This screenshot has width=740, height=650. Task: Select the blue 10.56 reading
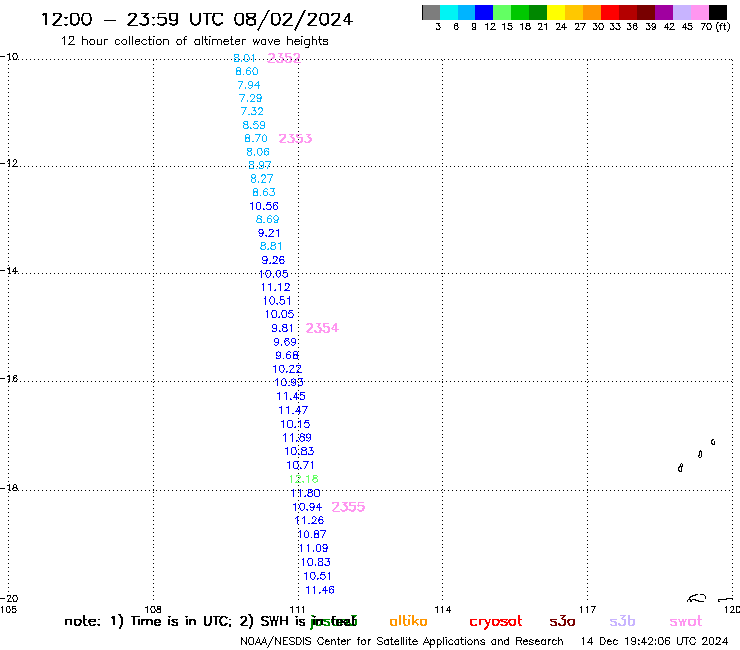click(x=264, y=206)
